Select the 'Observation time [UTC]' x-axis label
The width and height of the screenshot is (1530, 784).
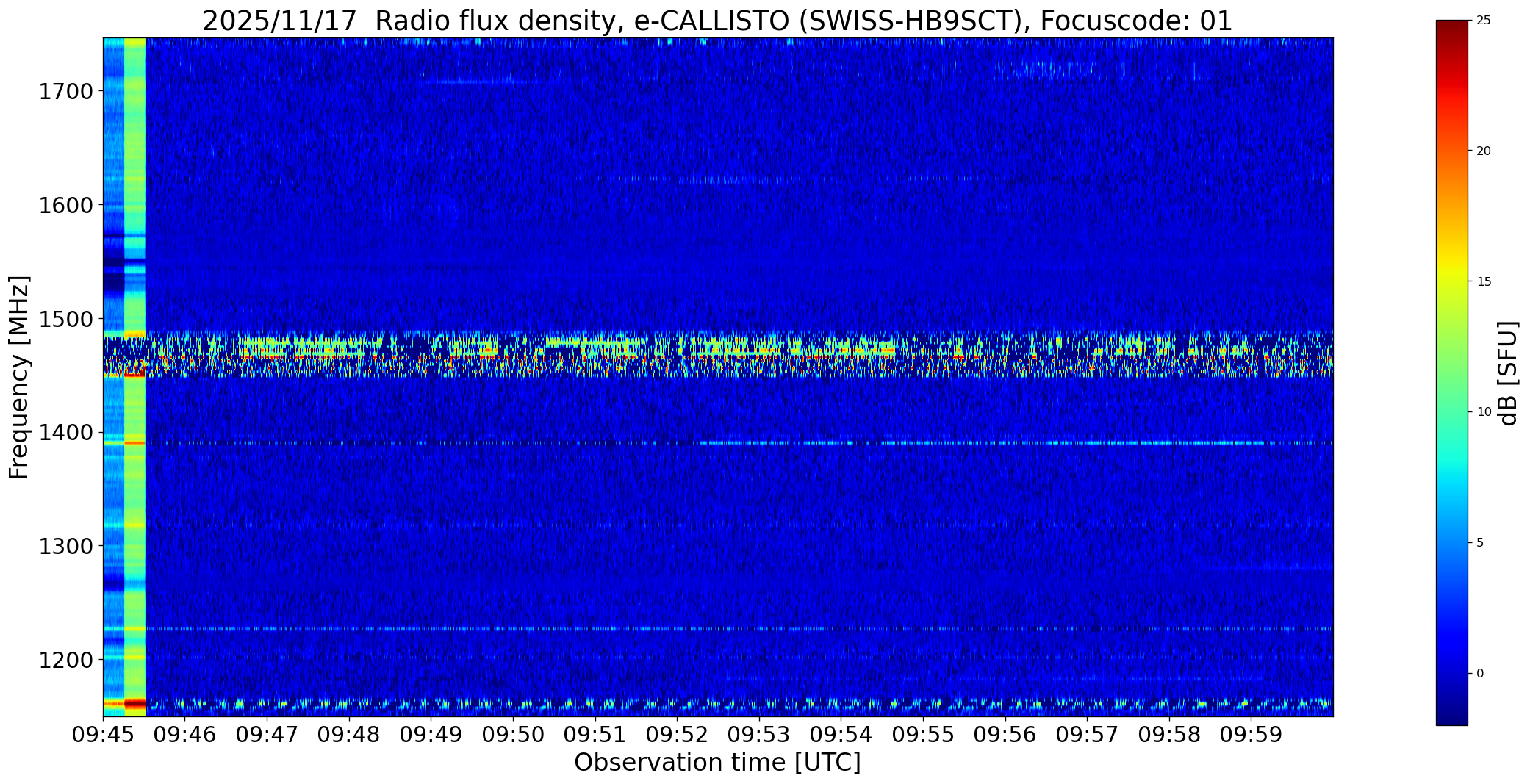717,763
